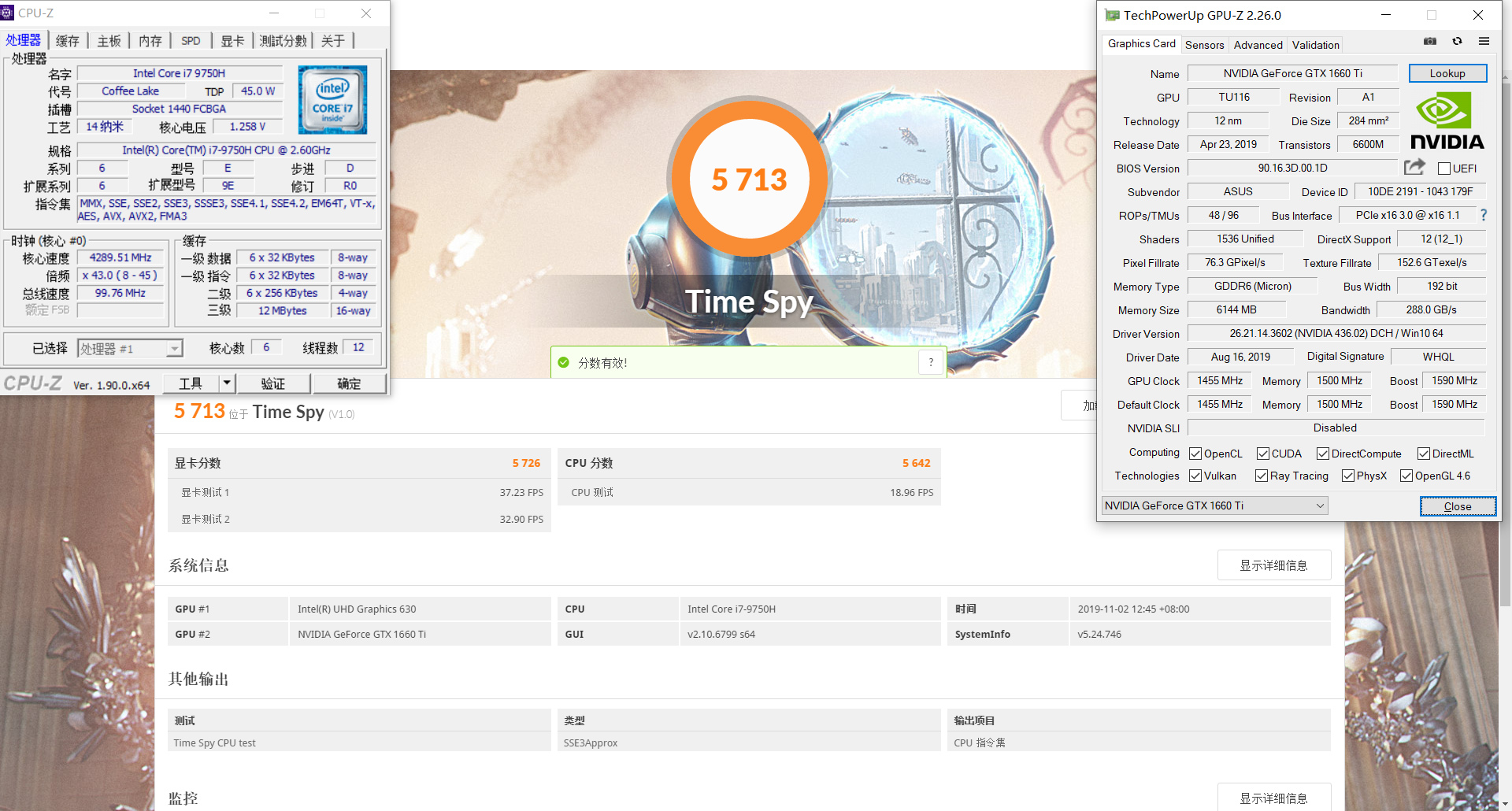Click the GPU-Z title bar app icon

(x=1112, y=15)
